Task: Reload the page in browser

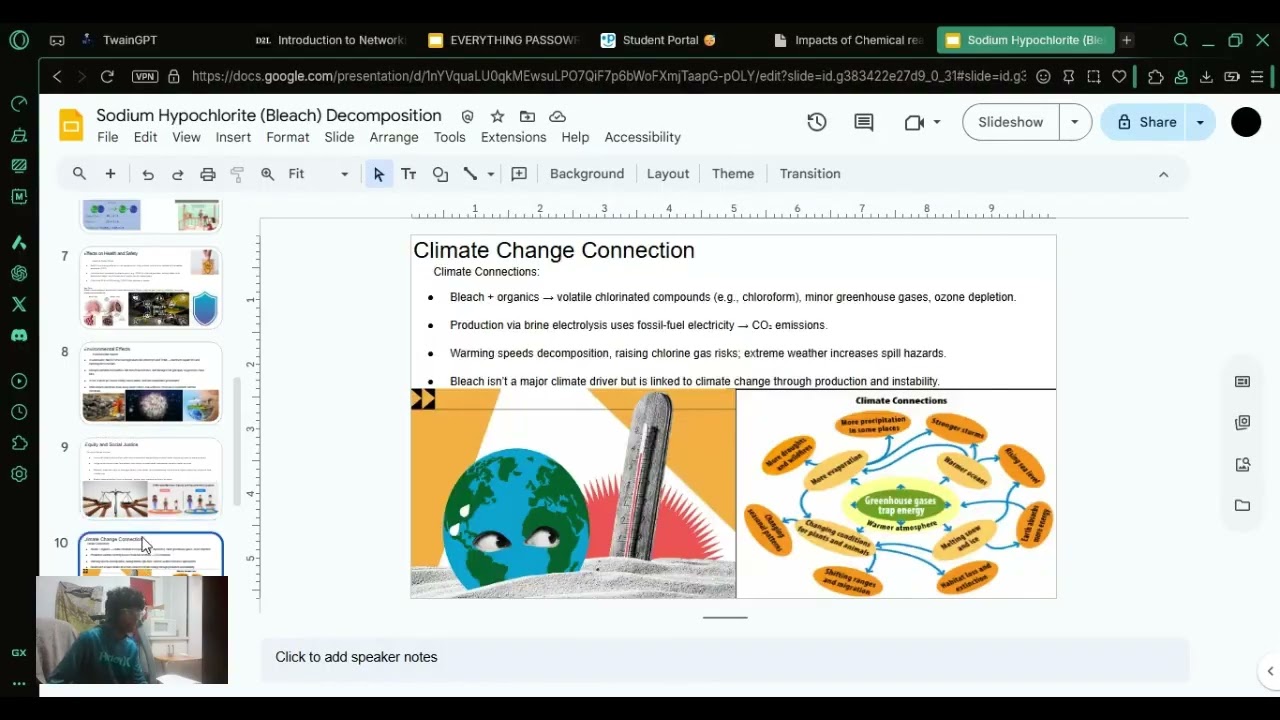Action: 107,76
